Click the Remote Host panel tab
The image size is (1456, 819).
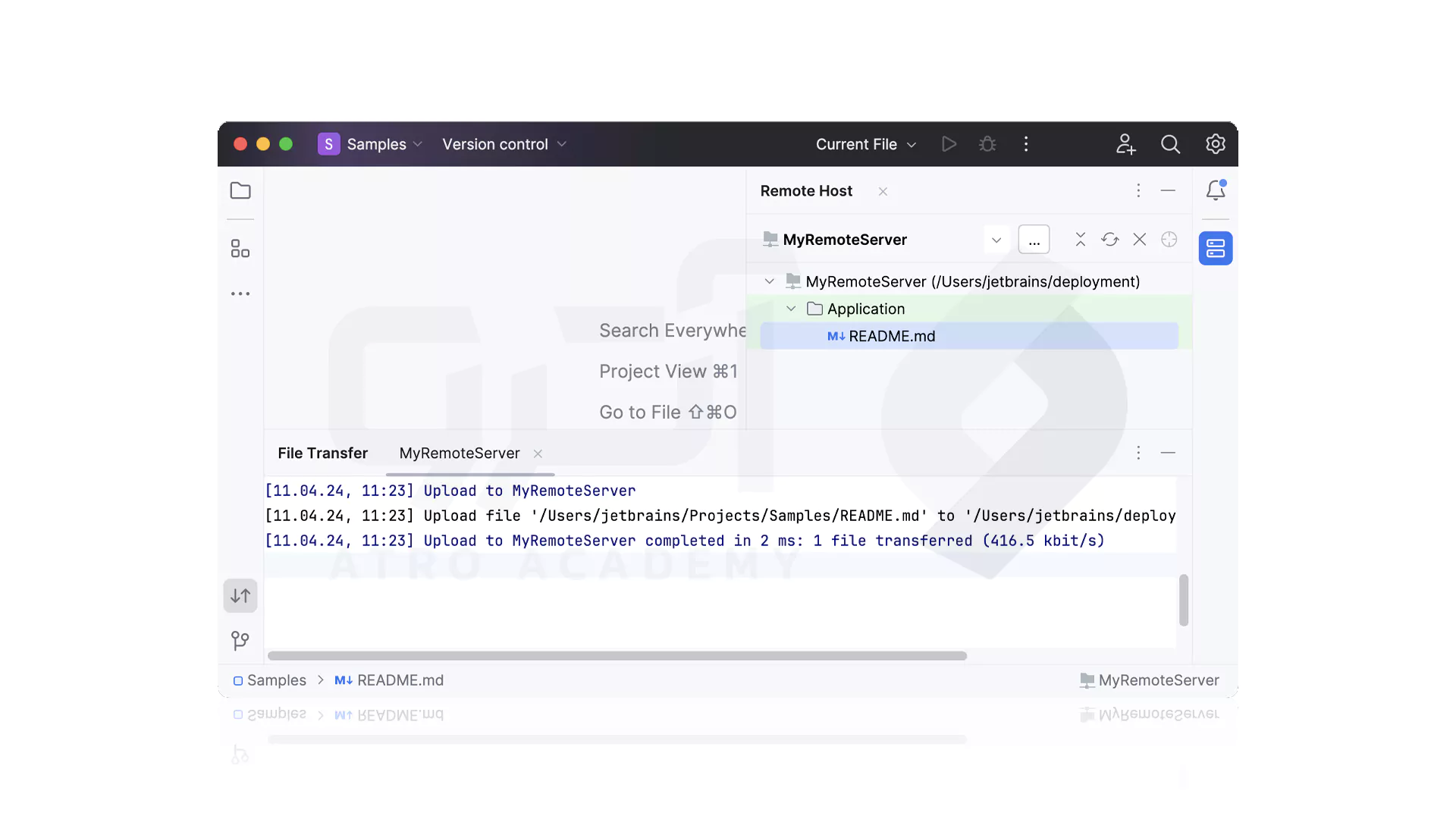(806, 190)
